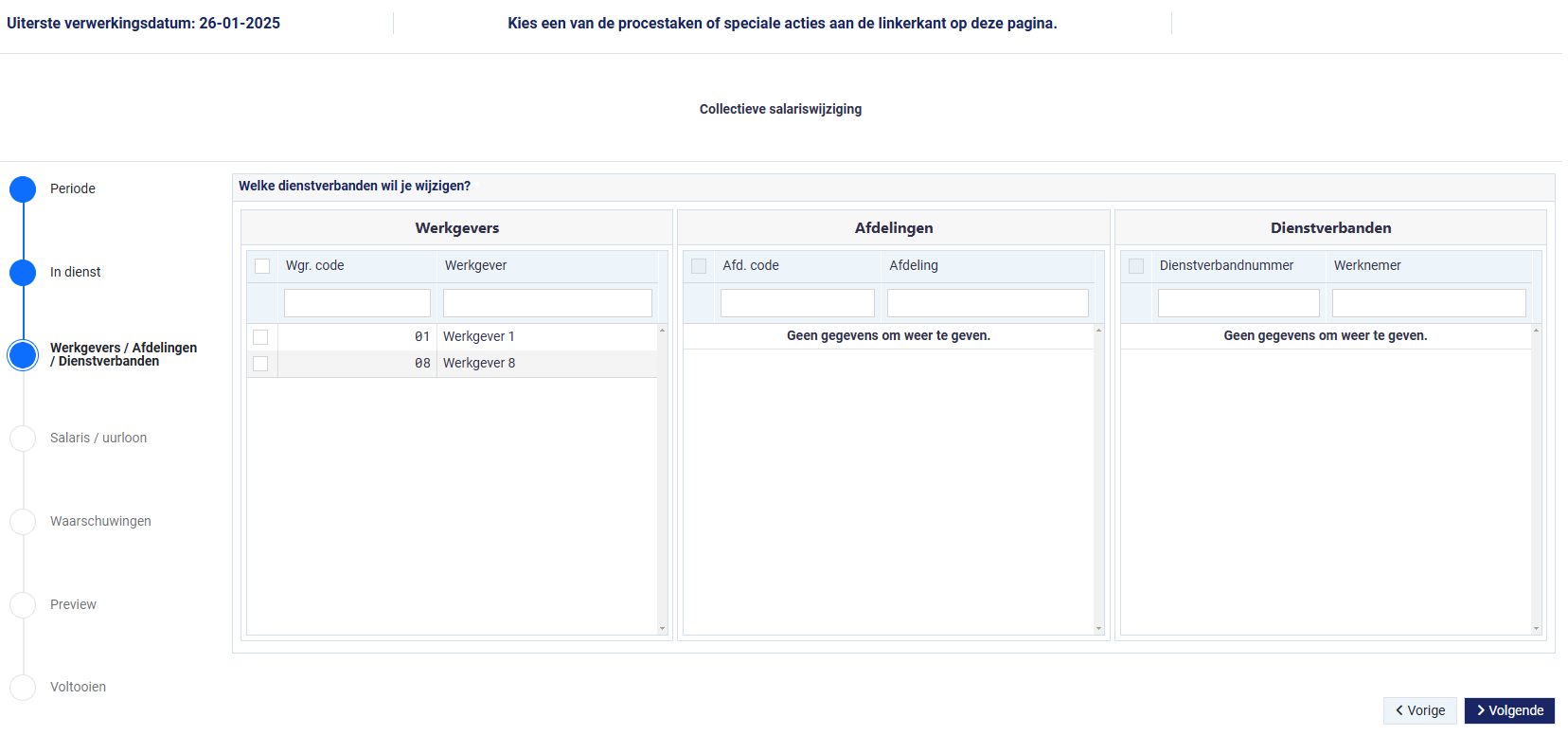Click the 01 employer code cell
The image size is (1568, 753).
[x=357, y=337]
